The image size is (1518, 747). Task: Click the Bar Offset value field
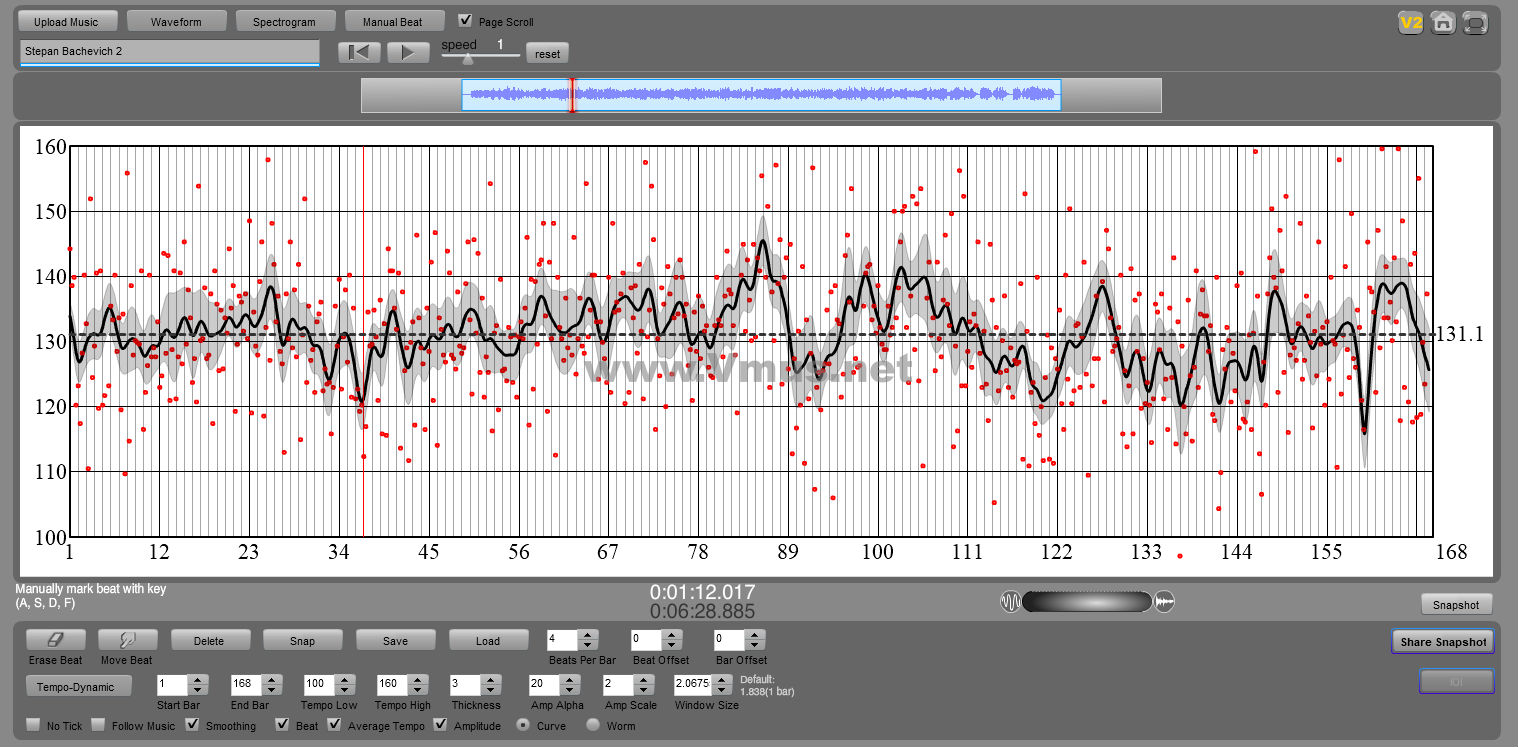731,640
